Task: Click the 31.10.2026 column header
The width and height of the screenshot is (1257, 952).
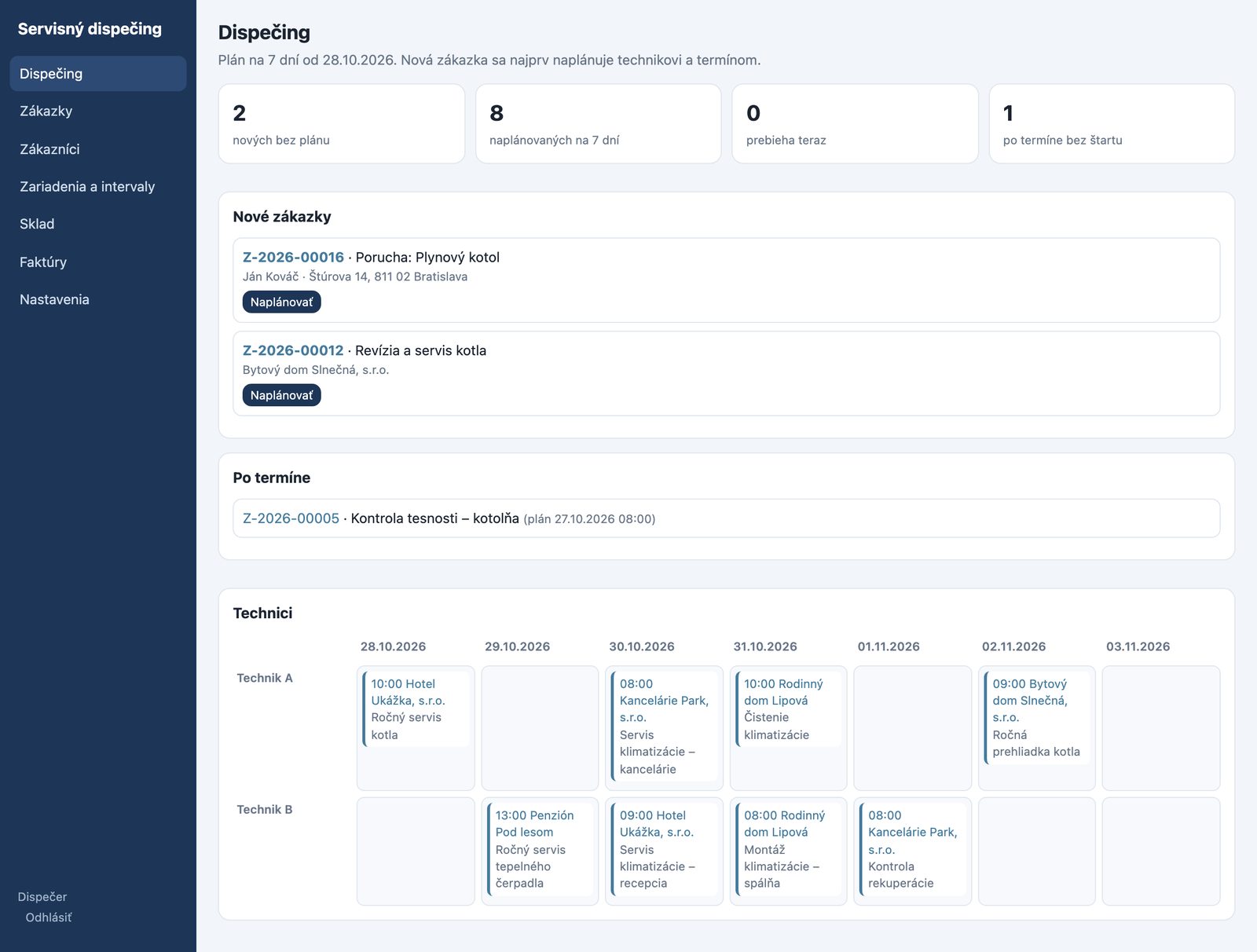Action: pos(765,646)
